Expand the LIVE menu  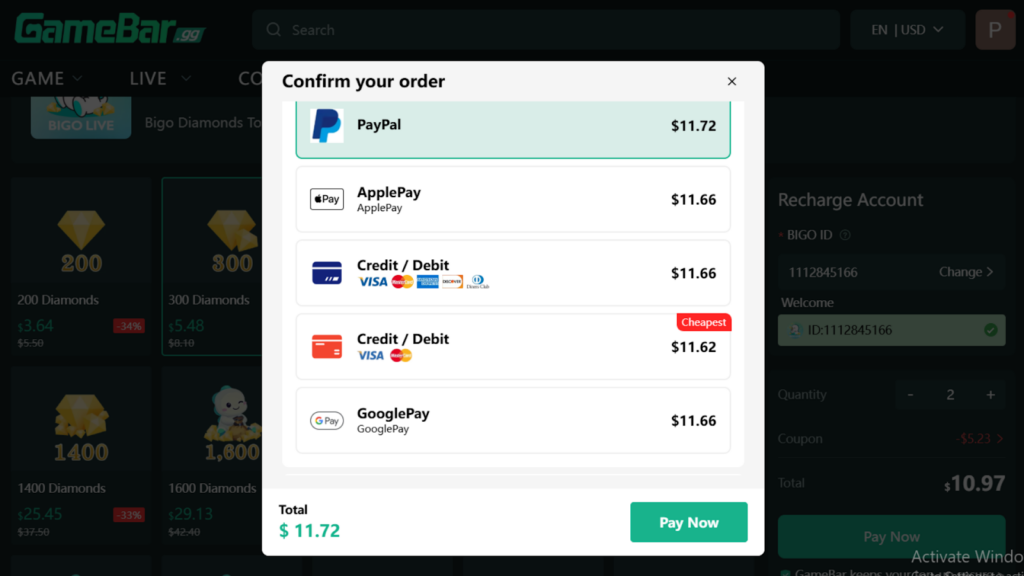coord(160,78)
